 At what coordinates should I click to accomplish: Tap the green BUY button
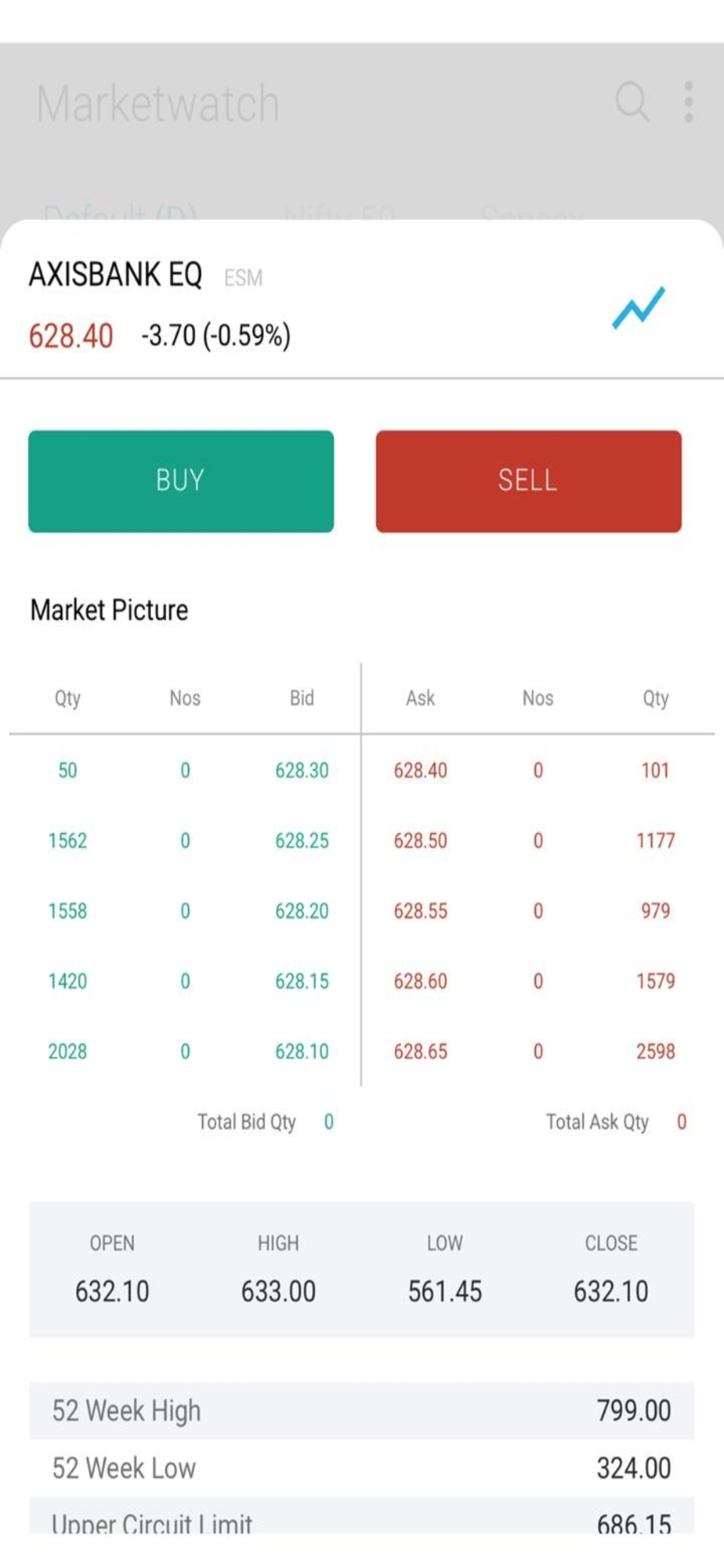(x=181, y=481)
